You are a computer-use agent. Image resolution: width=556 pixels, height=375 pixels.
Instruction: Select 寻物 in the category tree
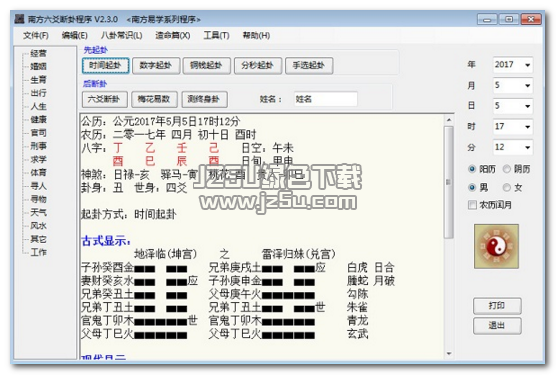(x=38, y=199)
